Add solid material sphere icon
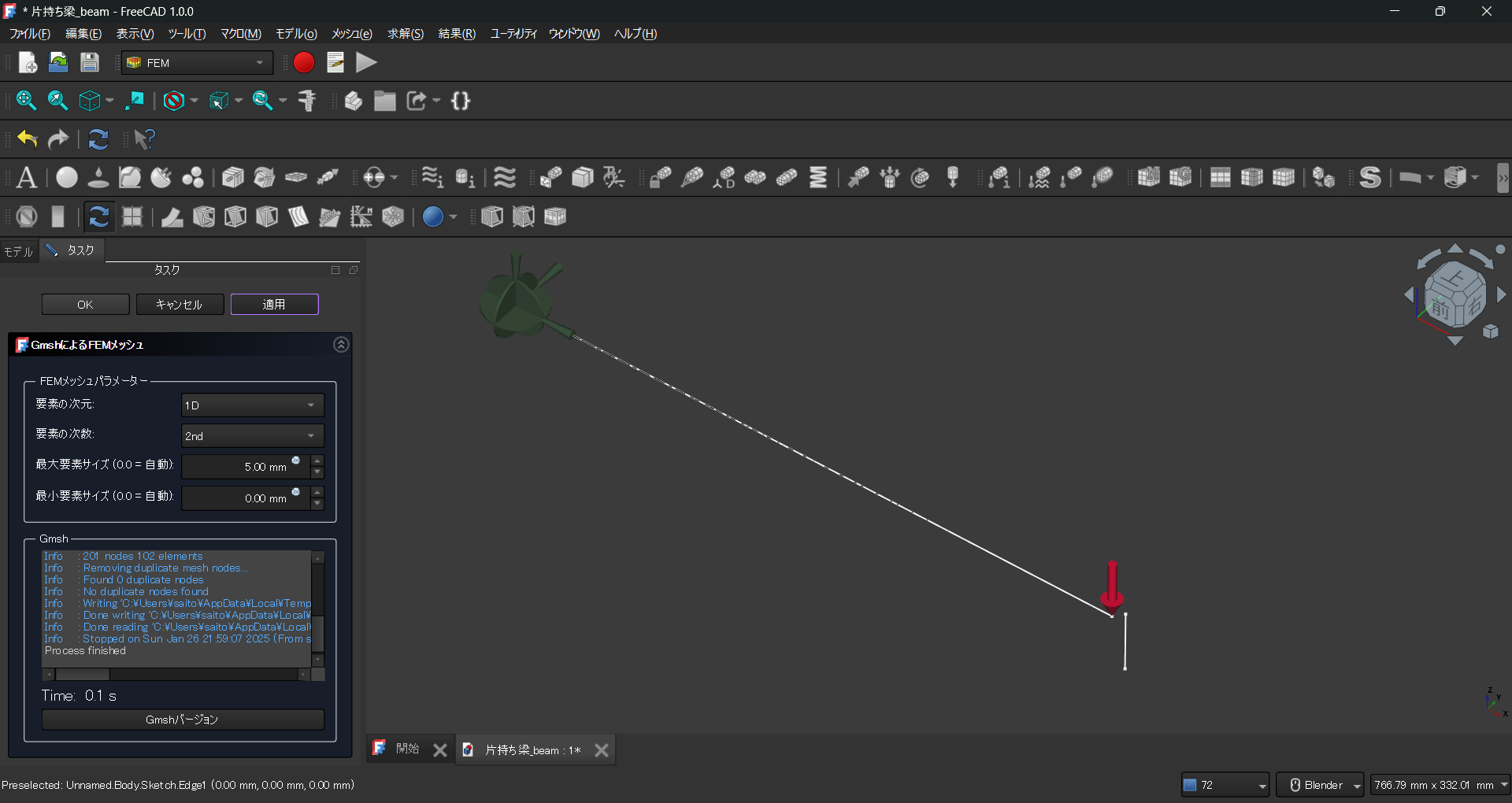This screenshot has height=803, width=1512. pos(67,178)
